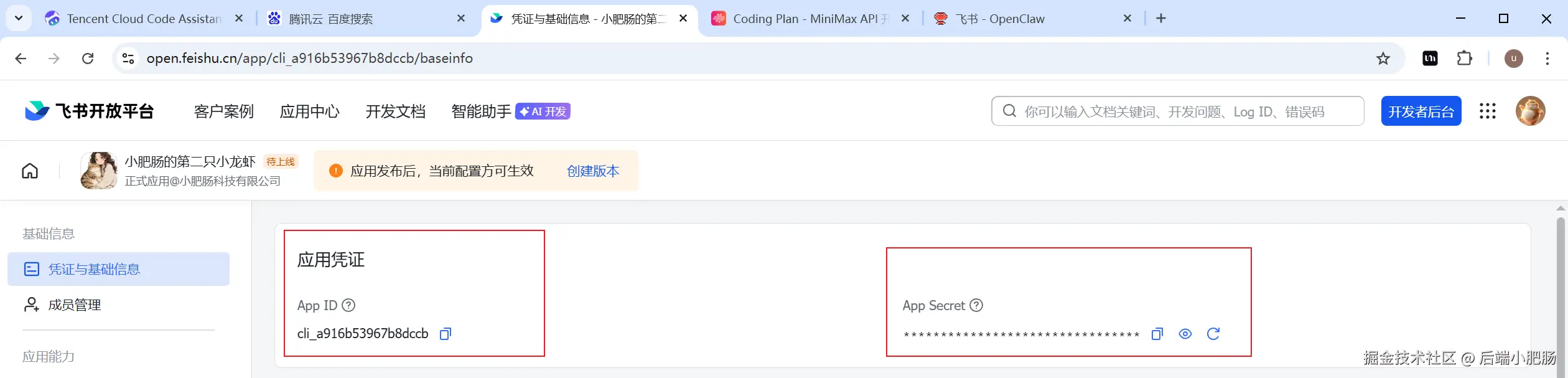Close the 凭证与基础信息 browser tab
This screenshot has width=1568, height=378.
[x=683, y=19]
